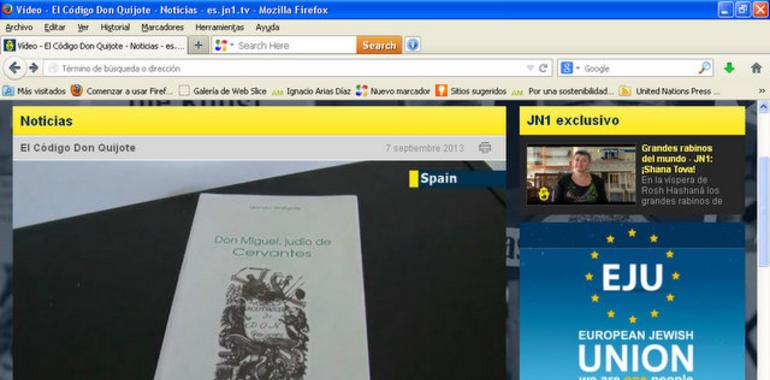770x380 pixels.
Task: Open the Grandes rabinos del mundo link
Action: coord(677,158)
